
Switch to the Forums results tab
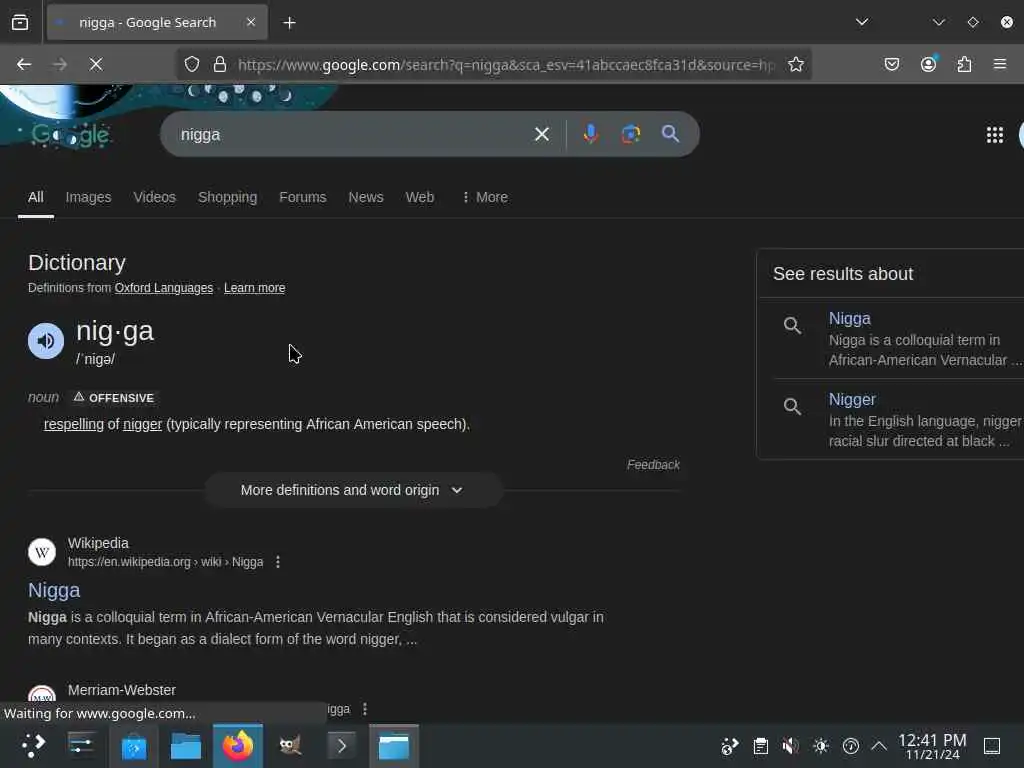302,197
